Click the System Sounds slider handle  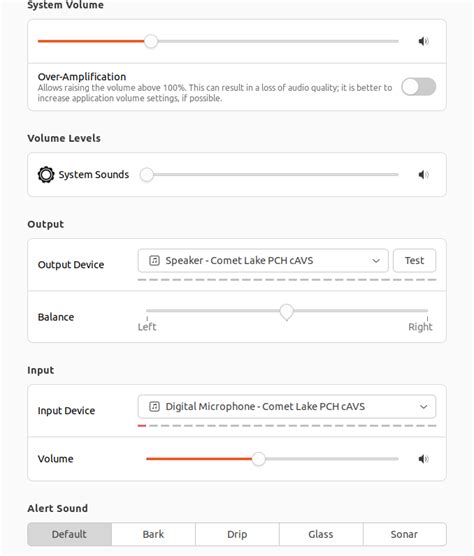pos(146,174)
